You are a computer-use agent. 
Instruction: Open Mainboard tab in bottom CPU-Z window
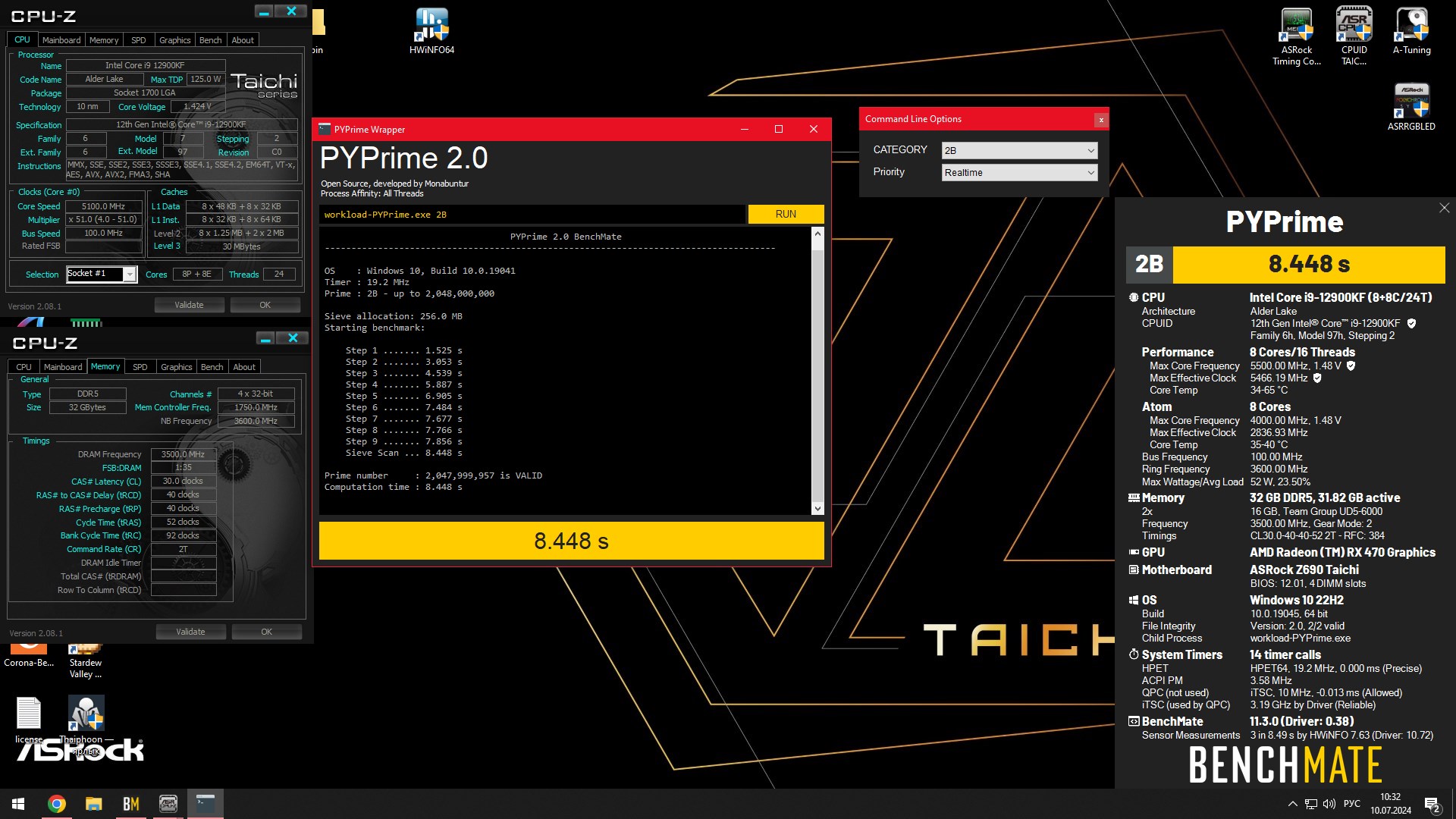pos(63,367)
